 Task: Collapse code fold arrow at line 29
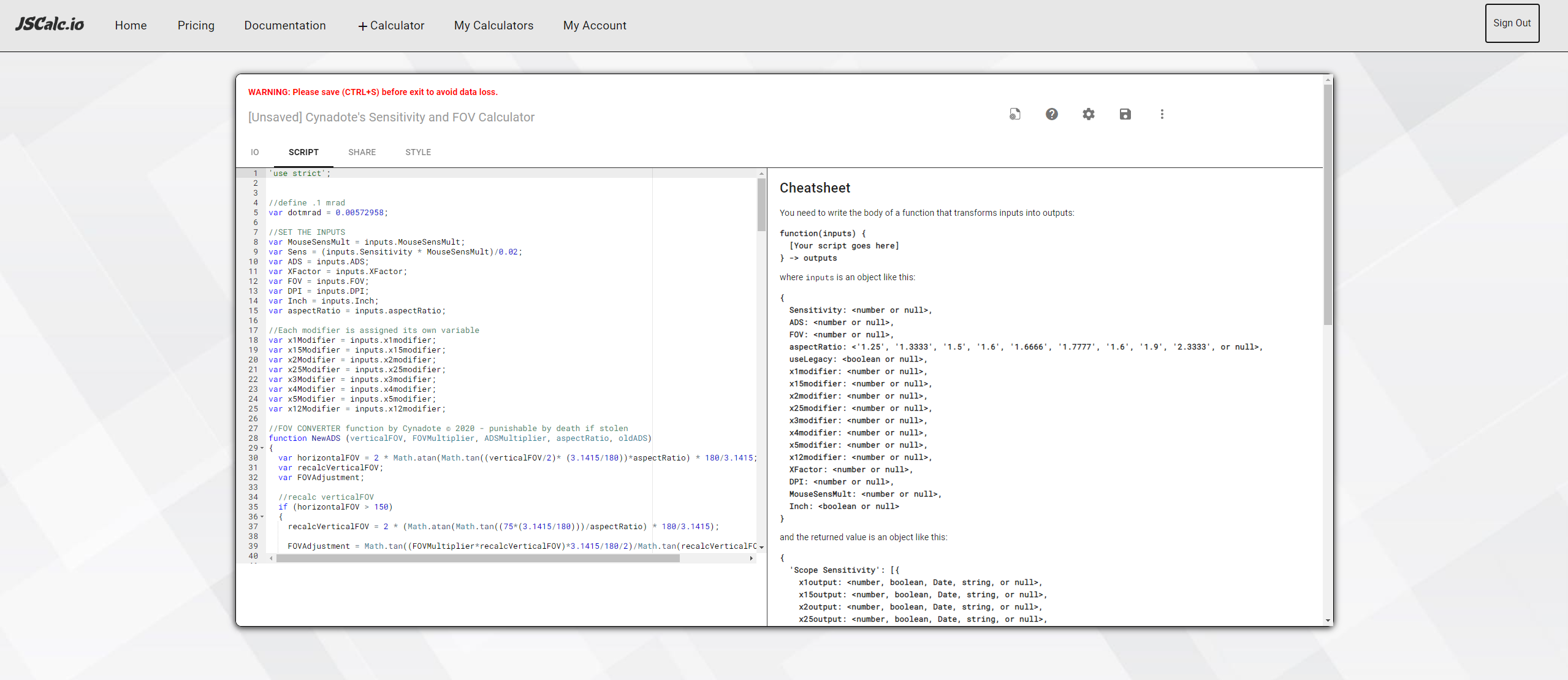tap(262, 448)
